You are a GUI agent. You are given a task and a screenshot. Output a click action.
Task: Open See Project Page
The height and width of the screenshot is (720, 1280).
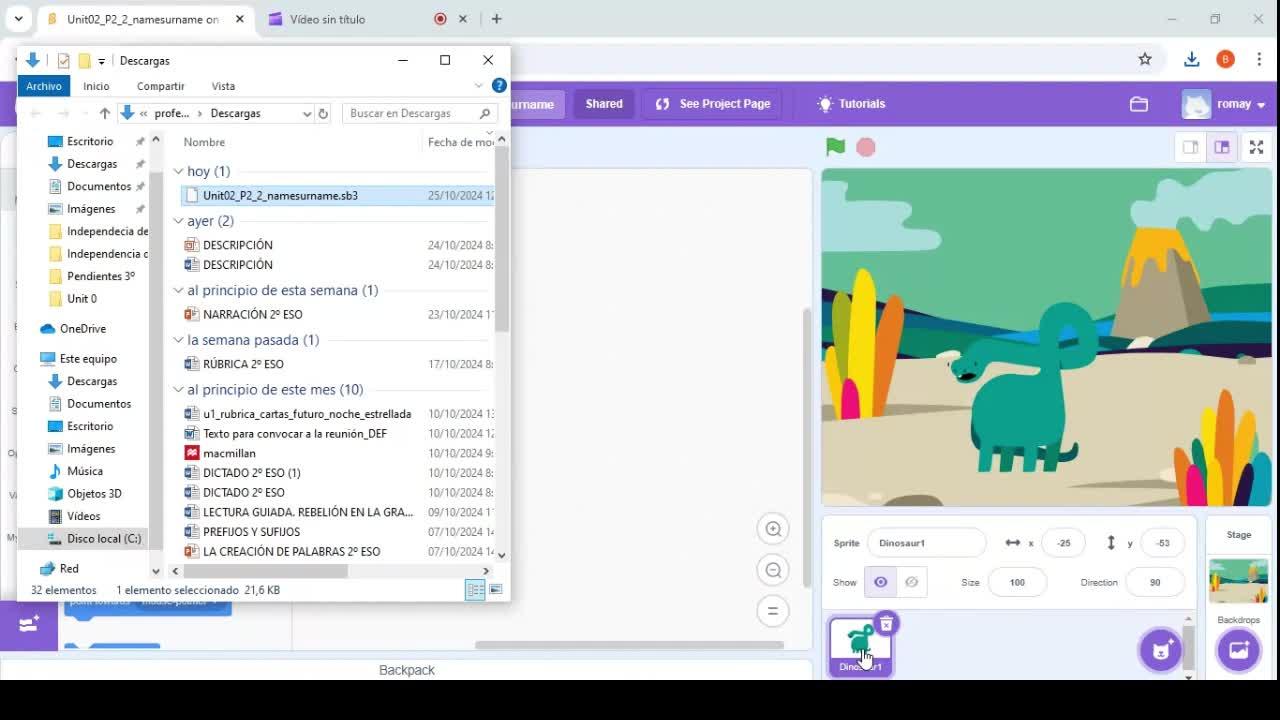point(713,104)
